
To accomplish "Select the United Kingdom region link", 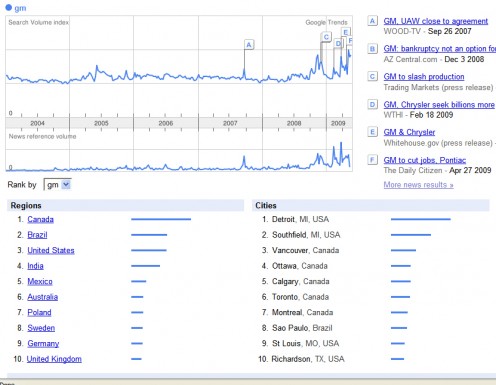I will pyautogui.click(x=54, y=359).
